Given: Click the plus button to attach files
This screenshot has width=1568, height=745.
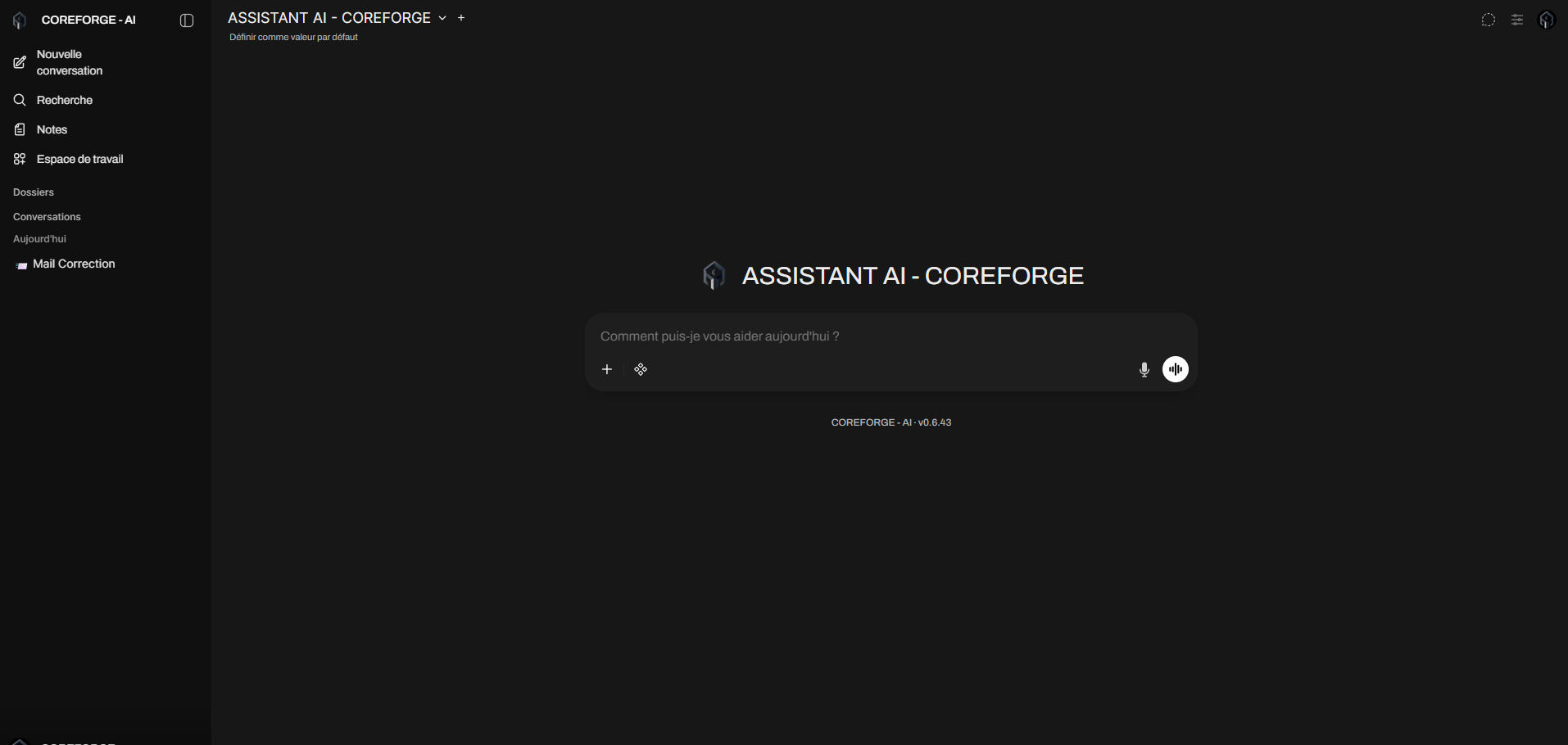Looking at the screenshot, I should [607, 370].
